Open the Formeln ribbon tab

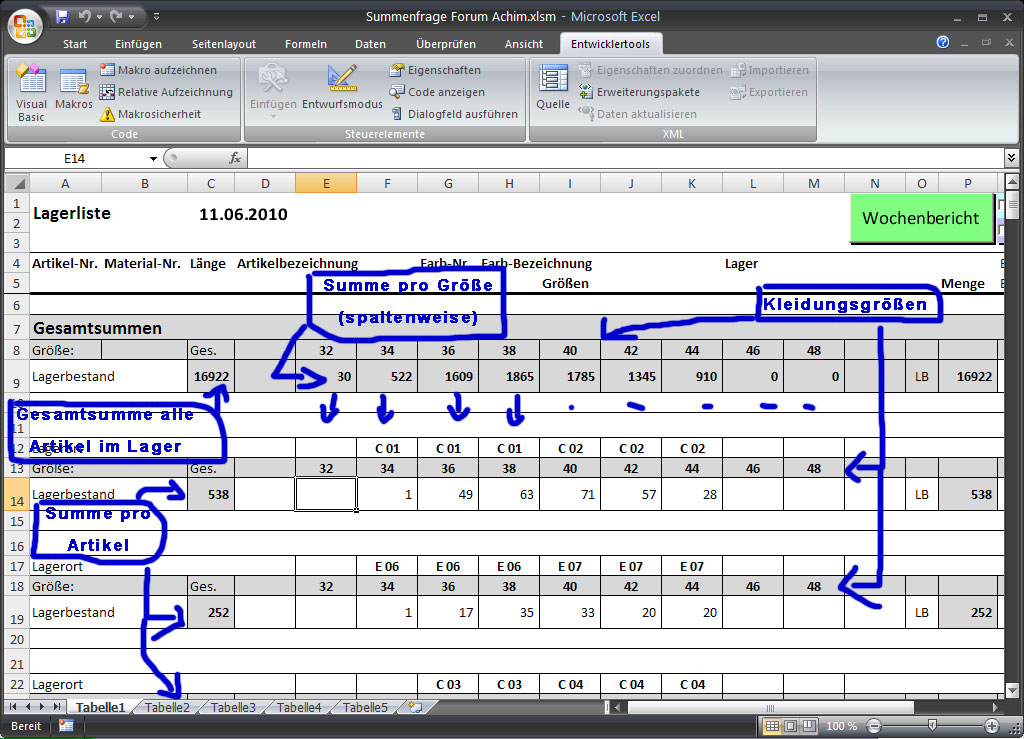click(305, 44)
